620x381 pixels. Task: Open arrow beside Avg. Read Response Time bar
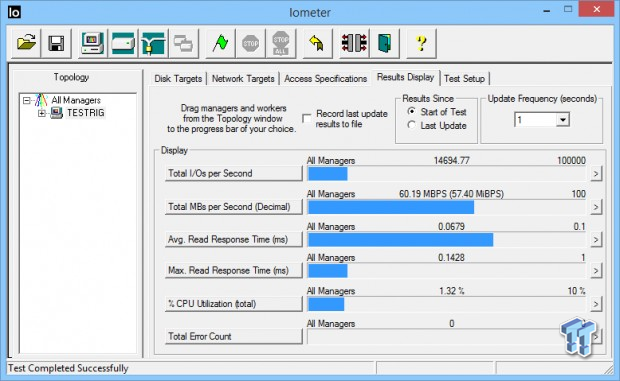pyautogui.click(x=596, y=240)
